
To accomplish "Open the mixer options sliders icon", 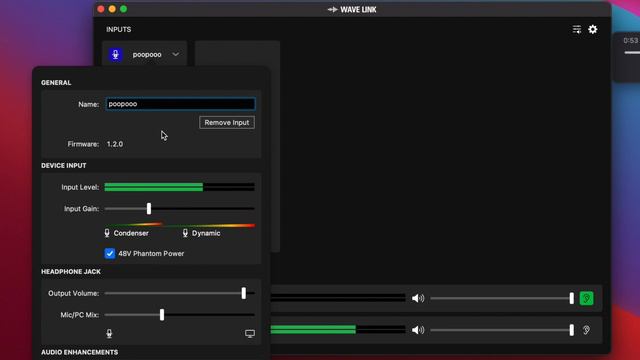I will point(577,29).
